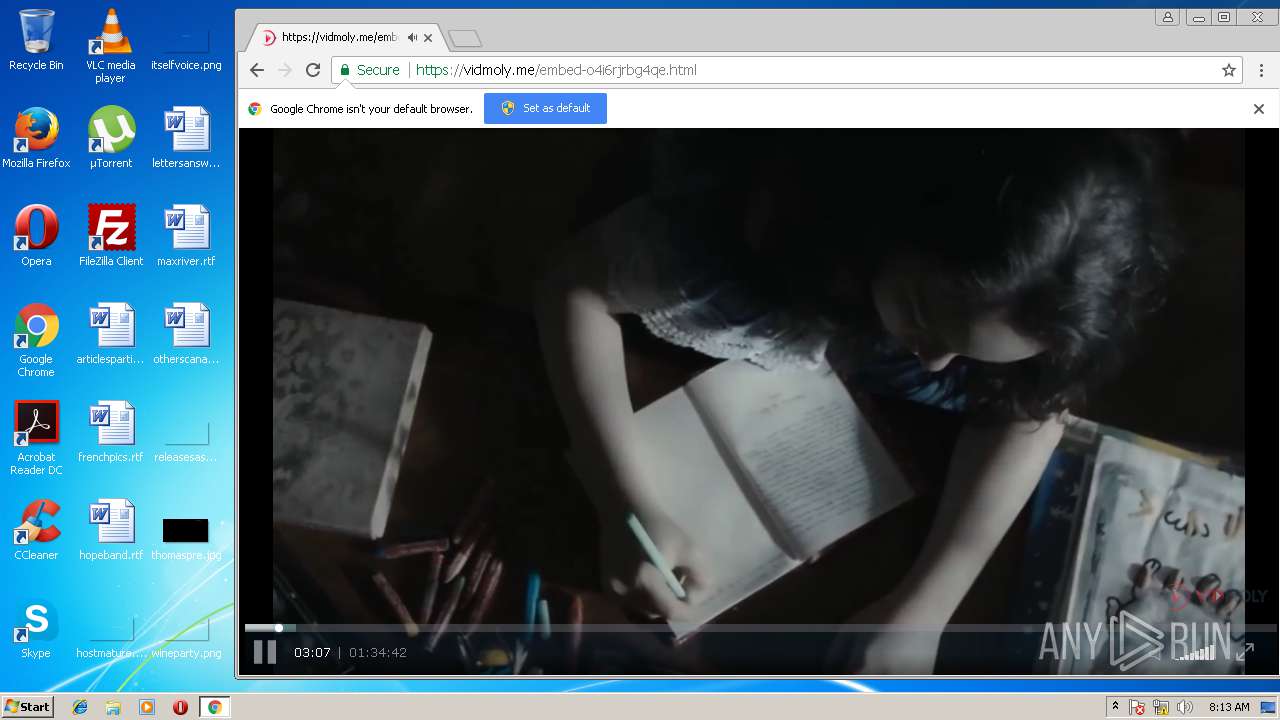Reload the vidmoly page
Image resolution: width=1280 pixels, height=720 pixels.
(313, 70)
